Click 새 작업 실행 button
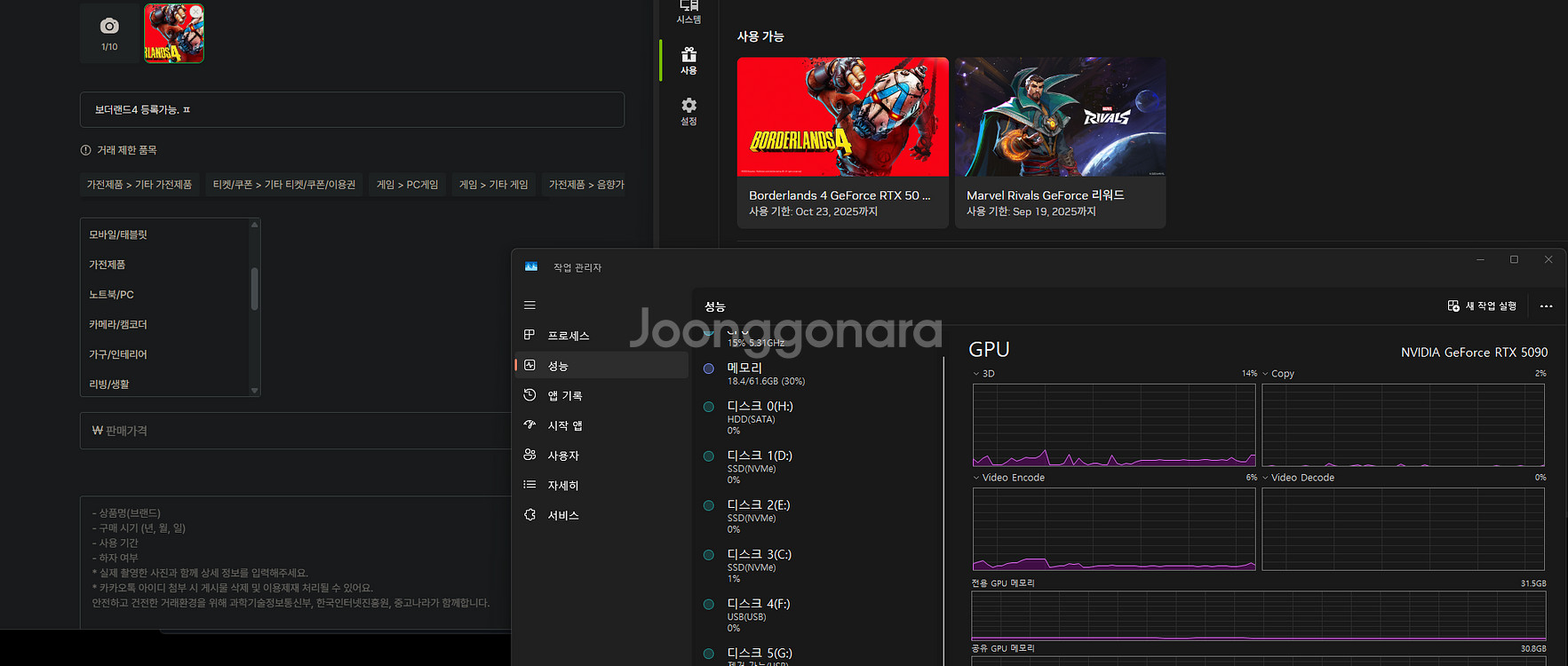The image size is (1568, 666). point(1482,305)
